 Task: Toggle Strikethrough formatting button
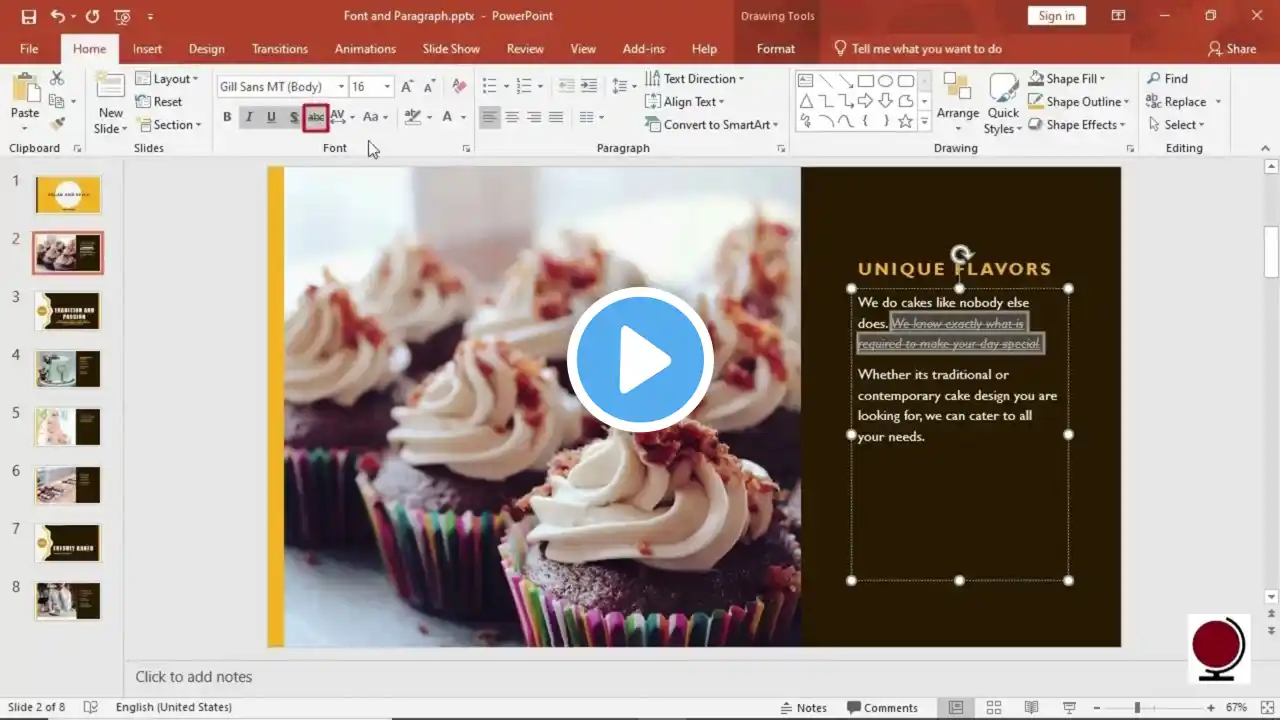(x=316, y=117)
